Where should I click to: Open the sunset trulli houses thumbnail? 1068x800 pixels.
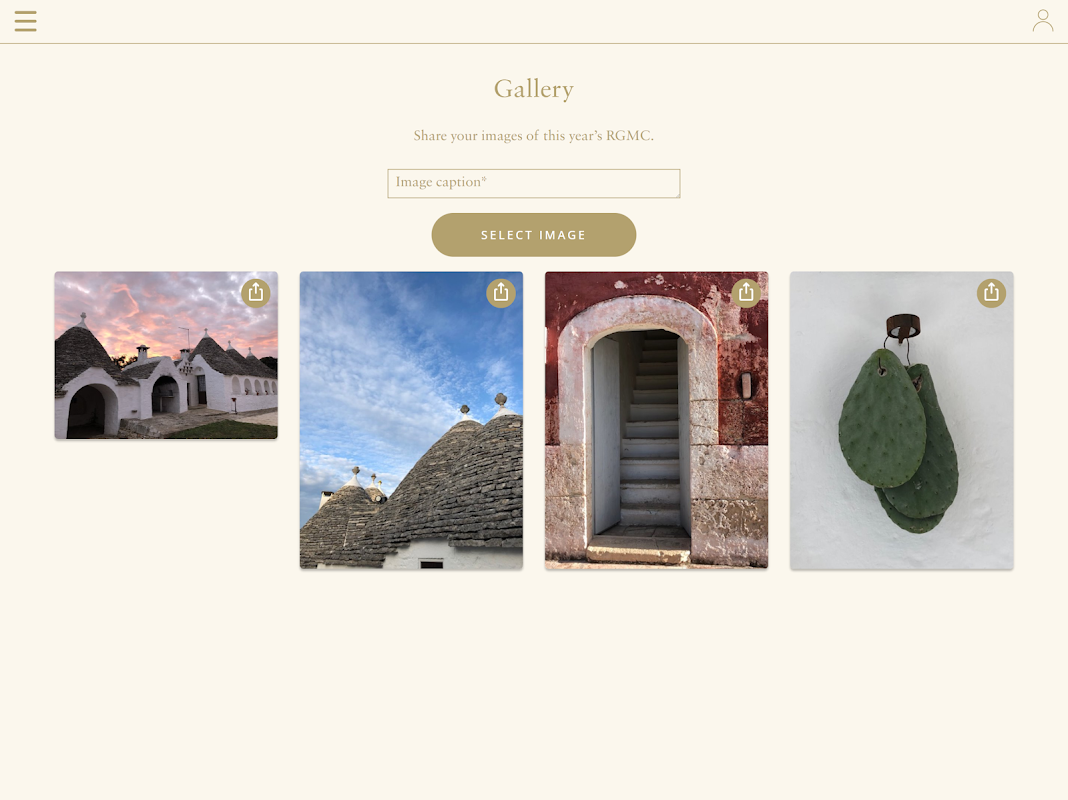166,355
